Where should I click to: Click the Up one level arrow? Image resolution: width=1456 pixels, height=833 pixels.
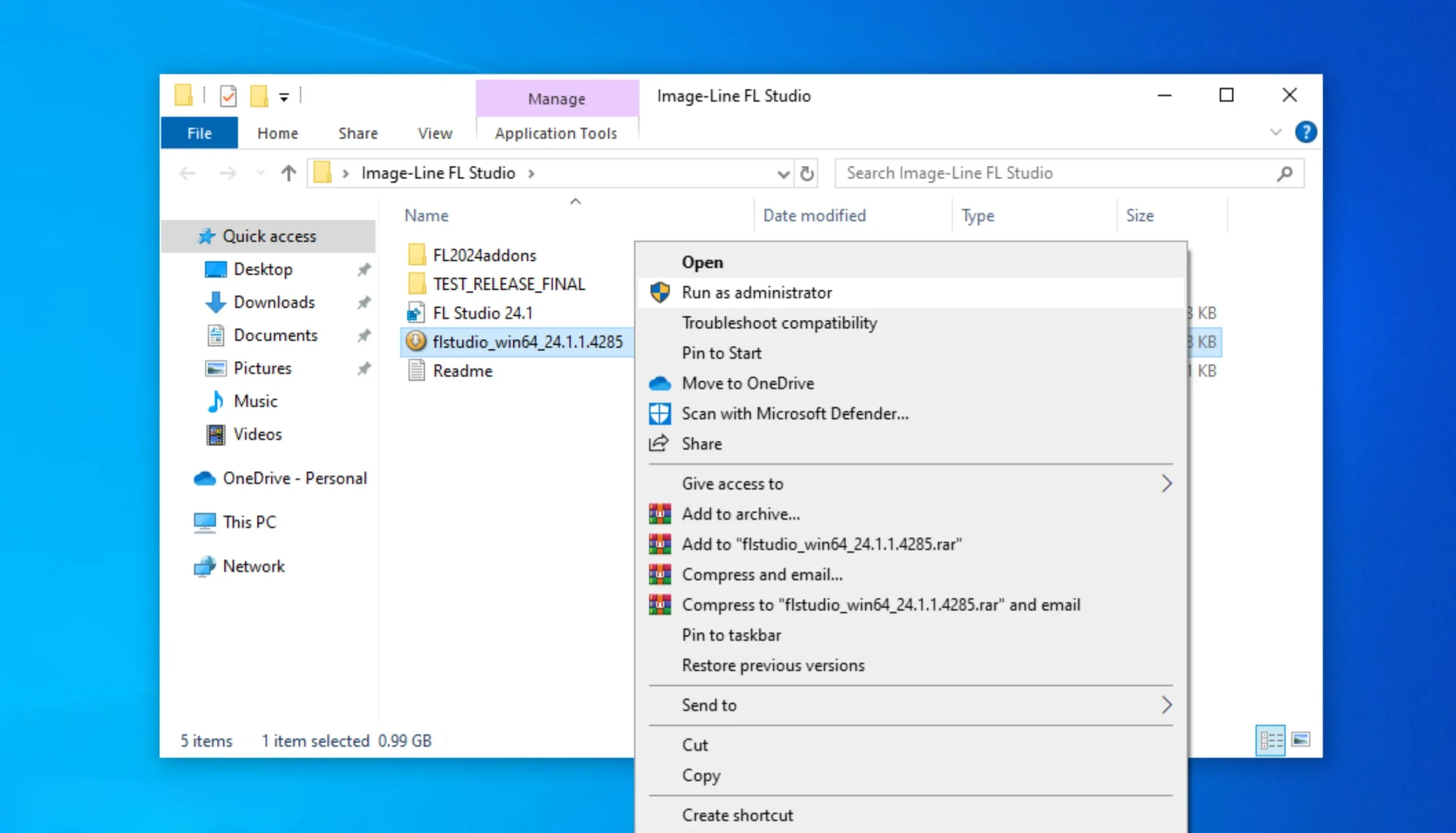[288, 173]
